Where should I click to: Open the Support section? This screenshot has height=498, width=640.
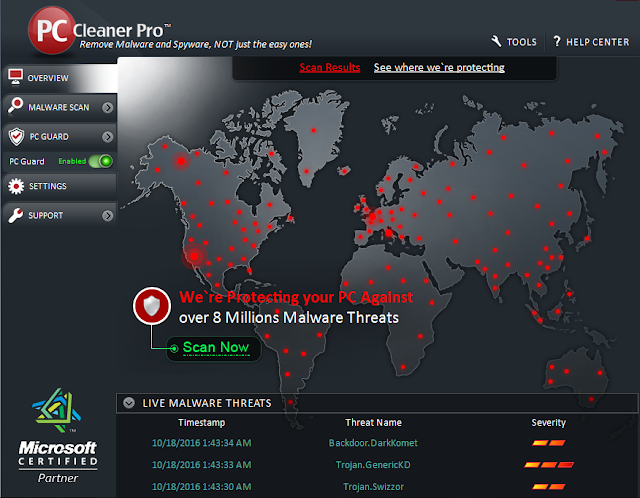point(60,215)
